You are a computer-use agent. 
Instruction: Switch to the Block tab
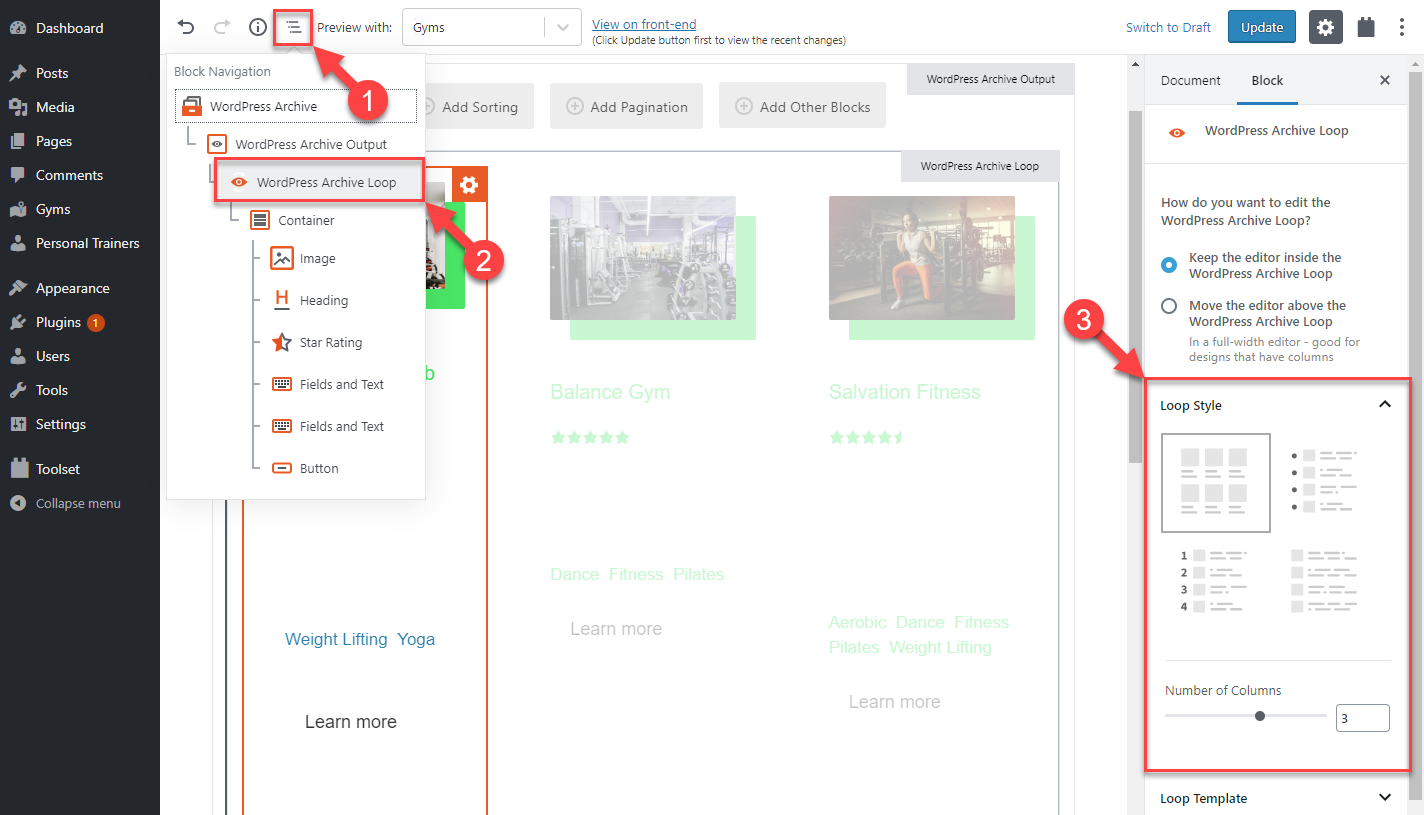point(1267,80)
